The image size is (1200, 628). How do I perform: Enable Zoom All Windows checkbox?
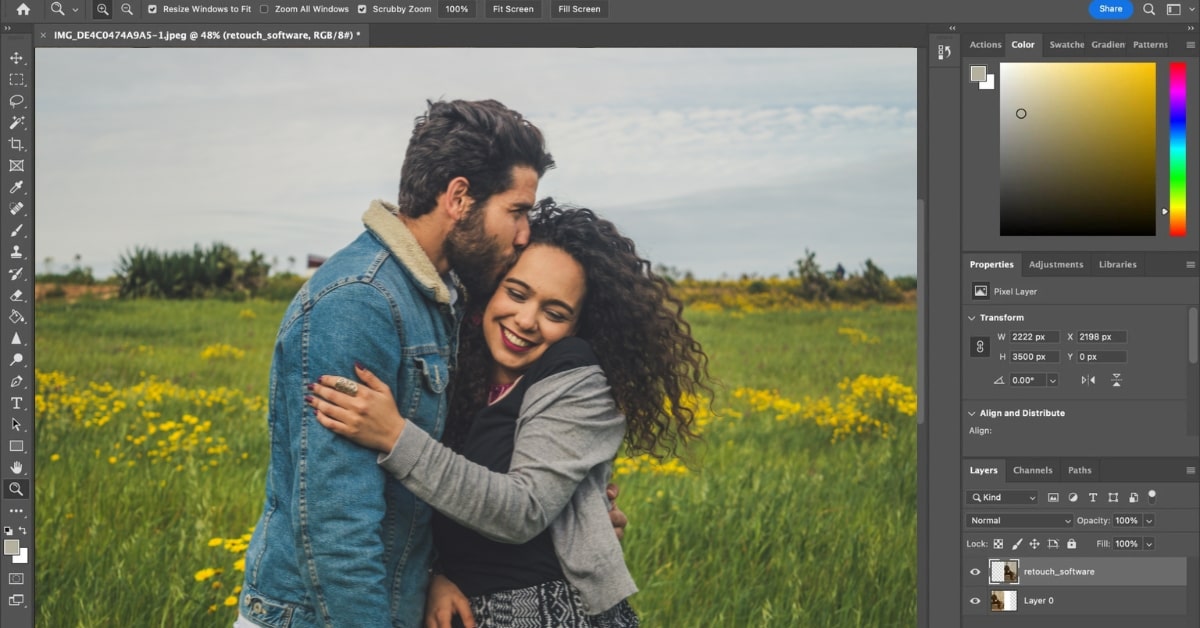(x=264, y=9)
